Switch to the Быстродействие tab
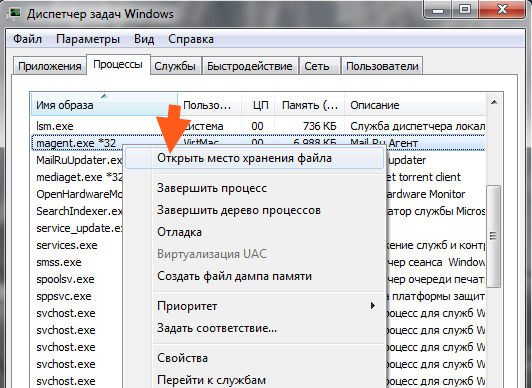The width and height of the screenshot is (532, 388). 250,66
